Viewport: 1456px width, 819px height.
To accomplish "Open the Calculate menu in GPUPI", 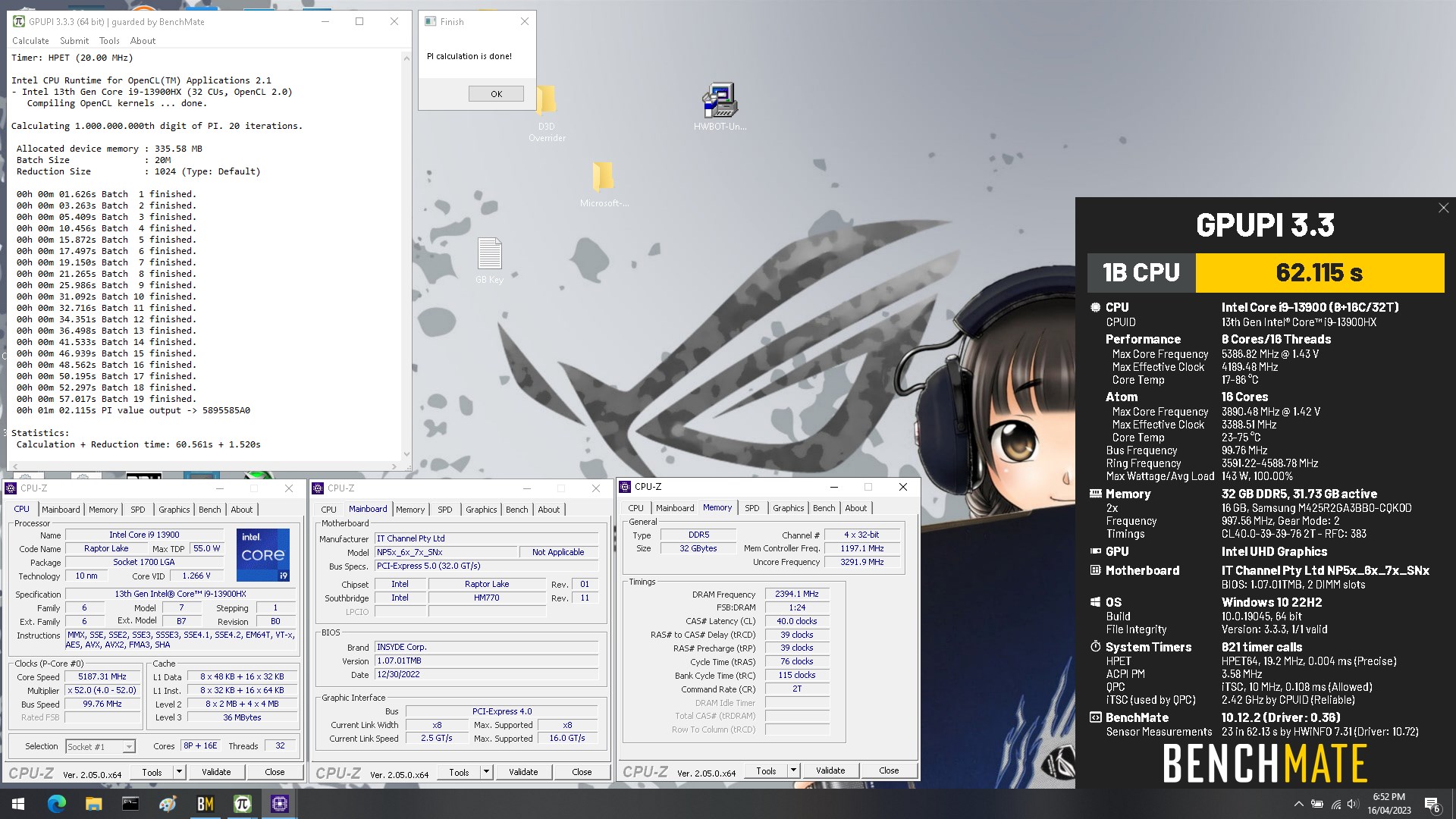I will (30, 41).
